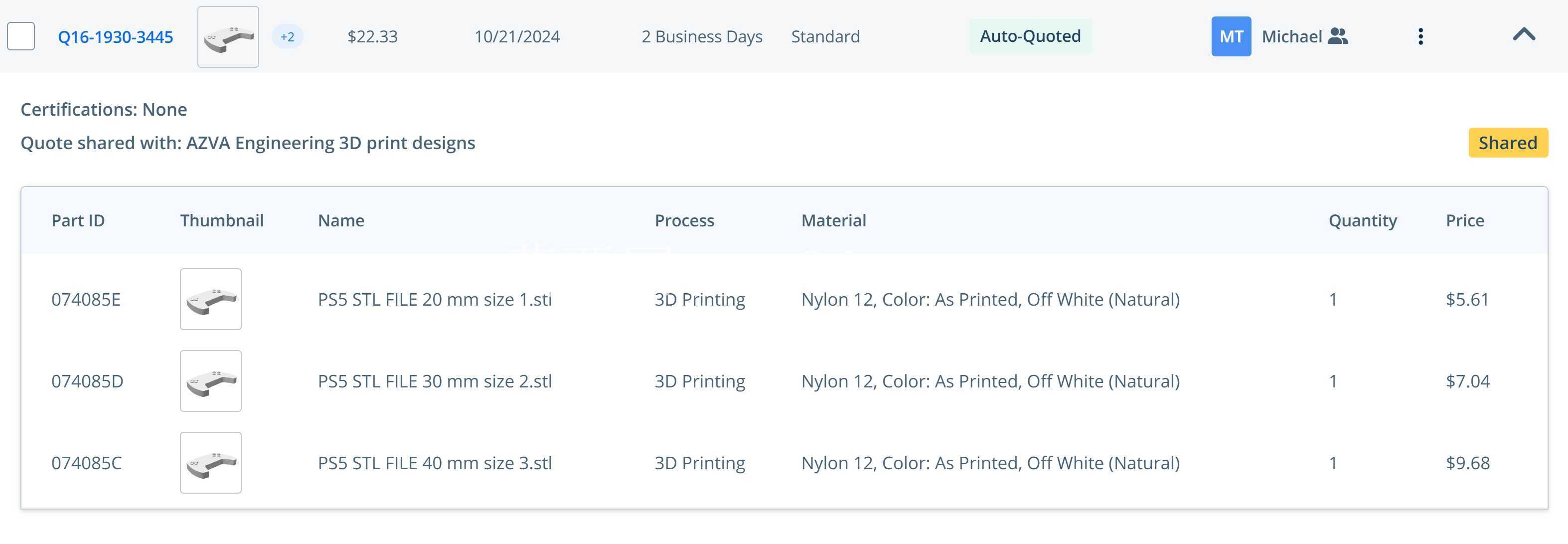1568x544 pixels.
Task: Click part ID 074085D
Action: pyautogui.click(x=87, y=381)
